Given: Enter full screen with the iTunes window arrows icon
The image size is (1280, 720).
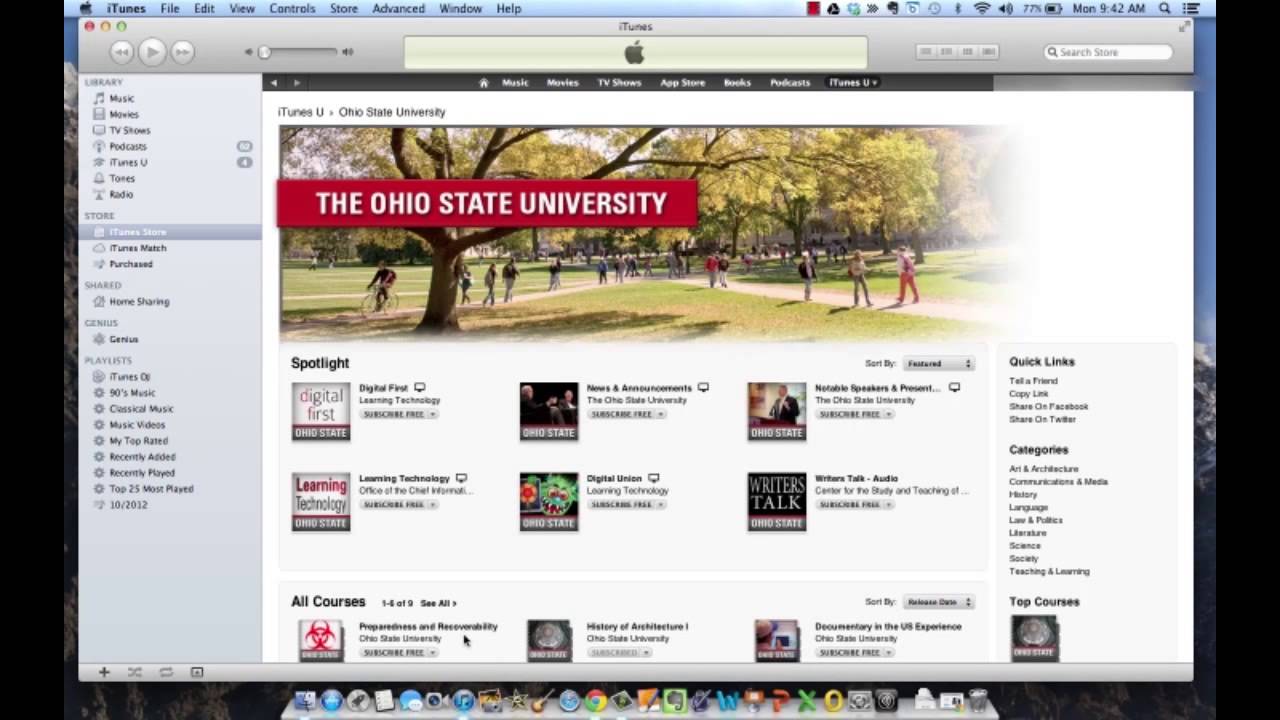Looking at the screenshot, I should click(1185, 27).
